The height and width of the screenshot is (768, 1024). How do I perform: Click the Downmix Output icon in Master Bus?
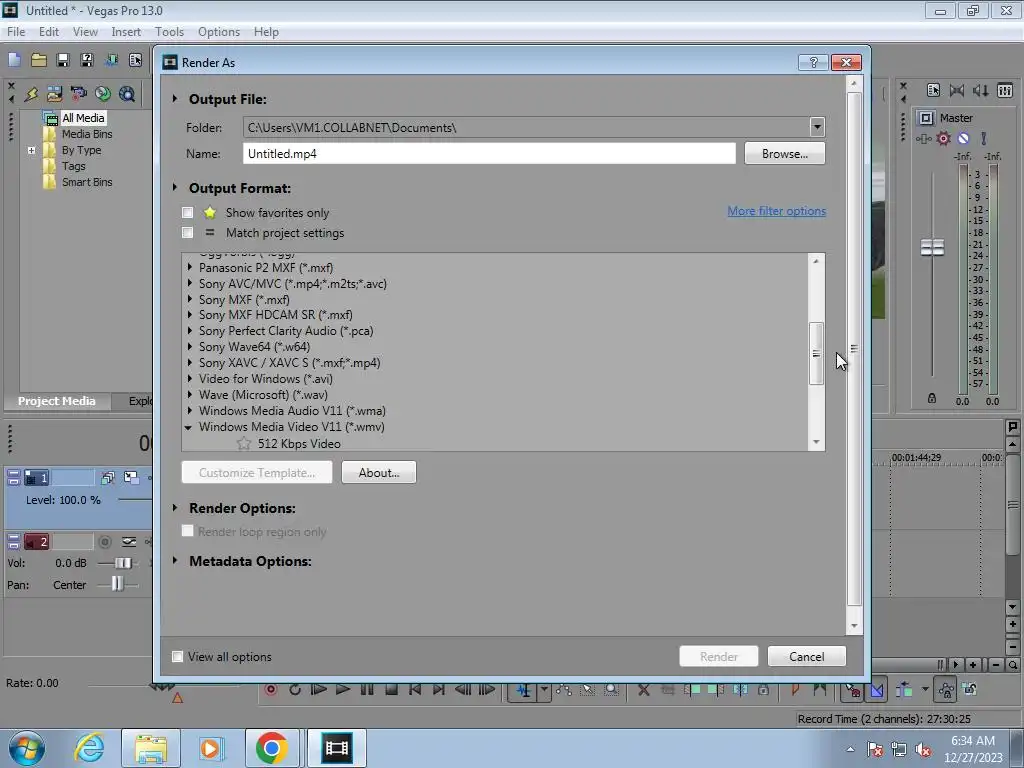point(957,90)
